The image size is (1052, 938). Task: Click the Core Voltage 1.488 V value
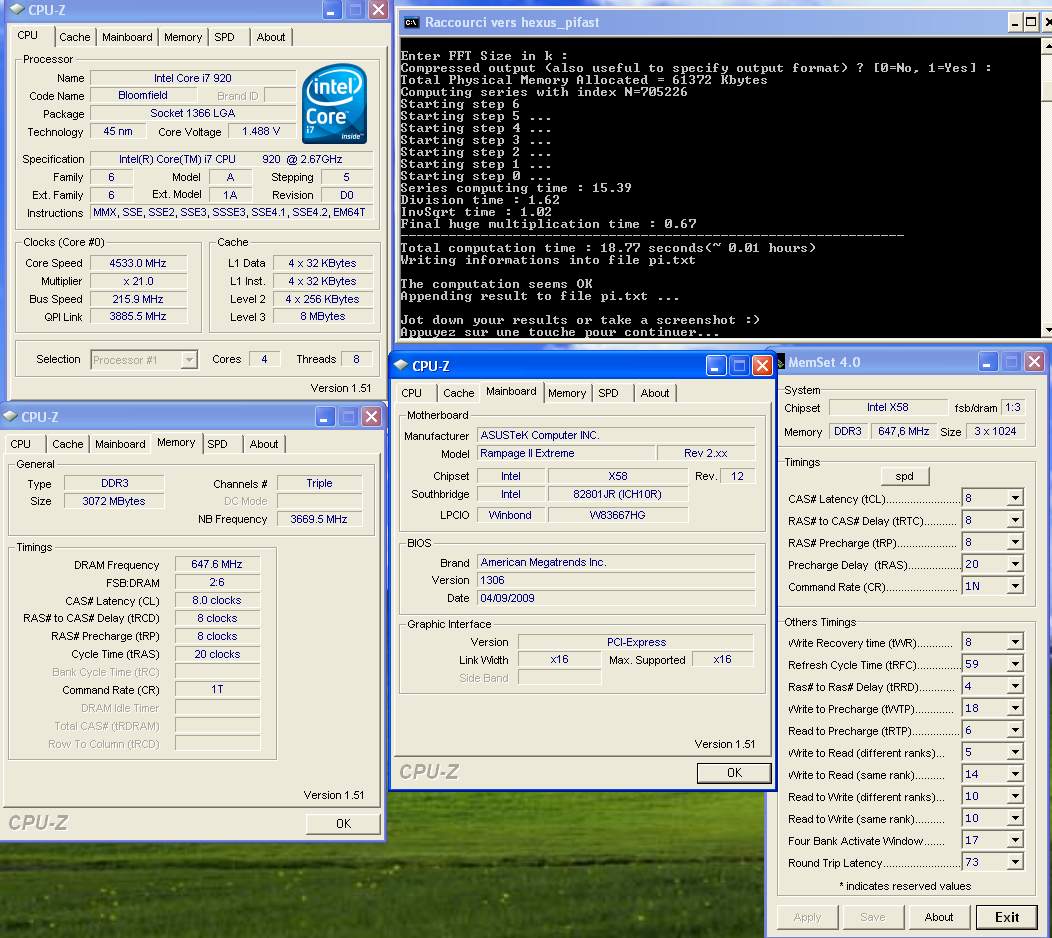coord(260,132)
